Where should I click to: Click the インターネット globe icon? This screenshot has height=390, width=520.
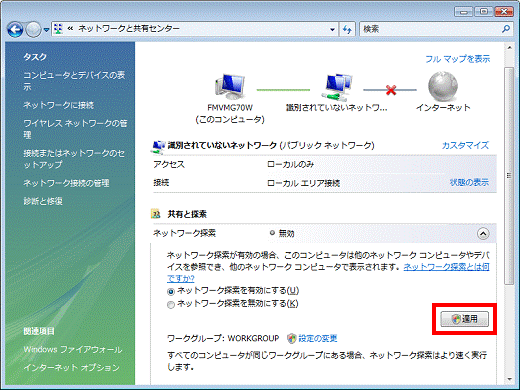(443, 86)
